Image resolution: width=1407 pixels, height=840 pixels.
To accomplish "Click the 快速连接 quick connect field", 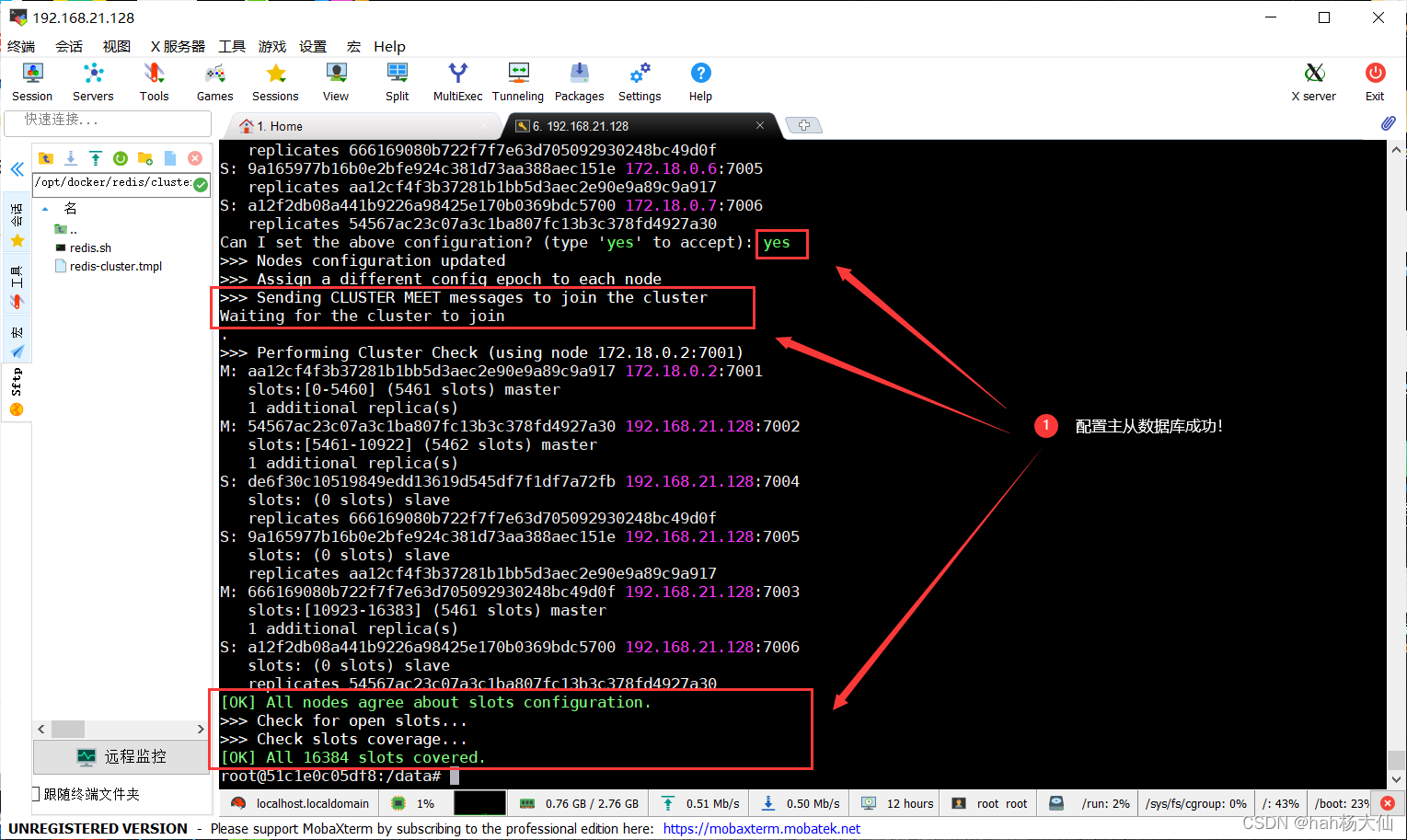I will (x=108, y=122).
